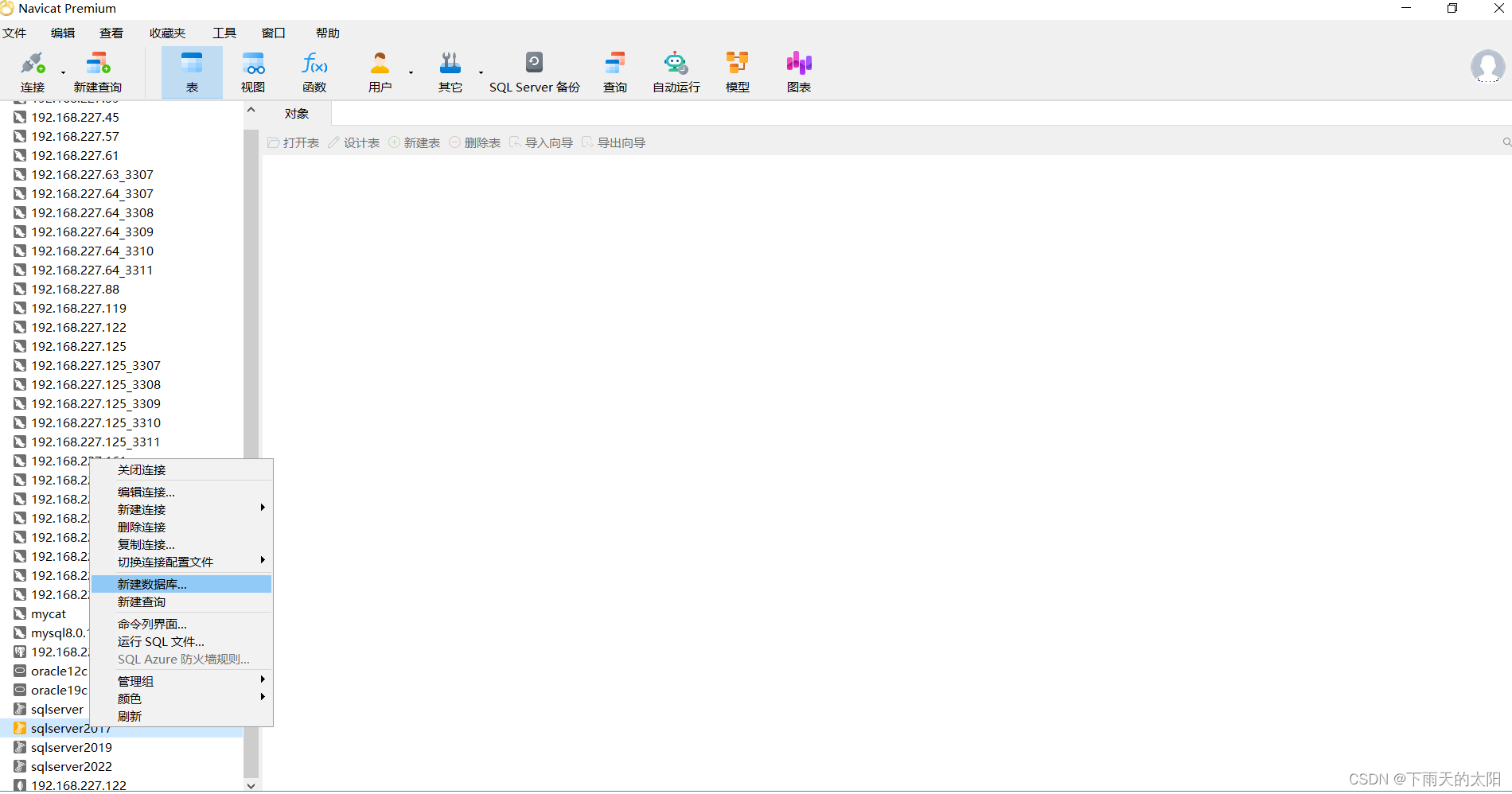Open the 自动运行 (Automation) toolbar icon
Image resolution: width=1512 pixels, height=794 pixels.
pos(676,72)
